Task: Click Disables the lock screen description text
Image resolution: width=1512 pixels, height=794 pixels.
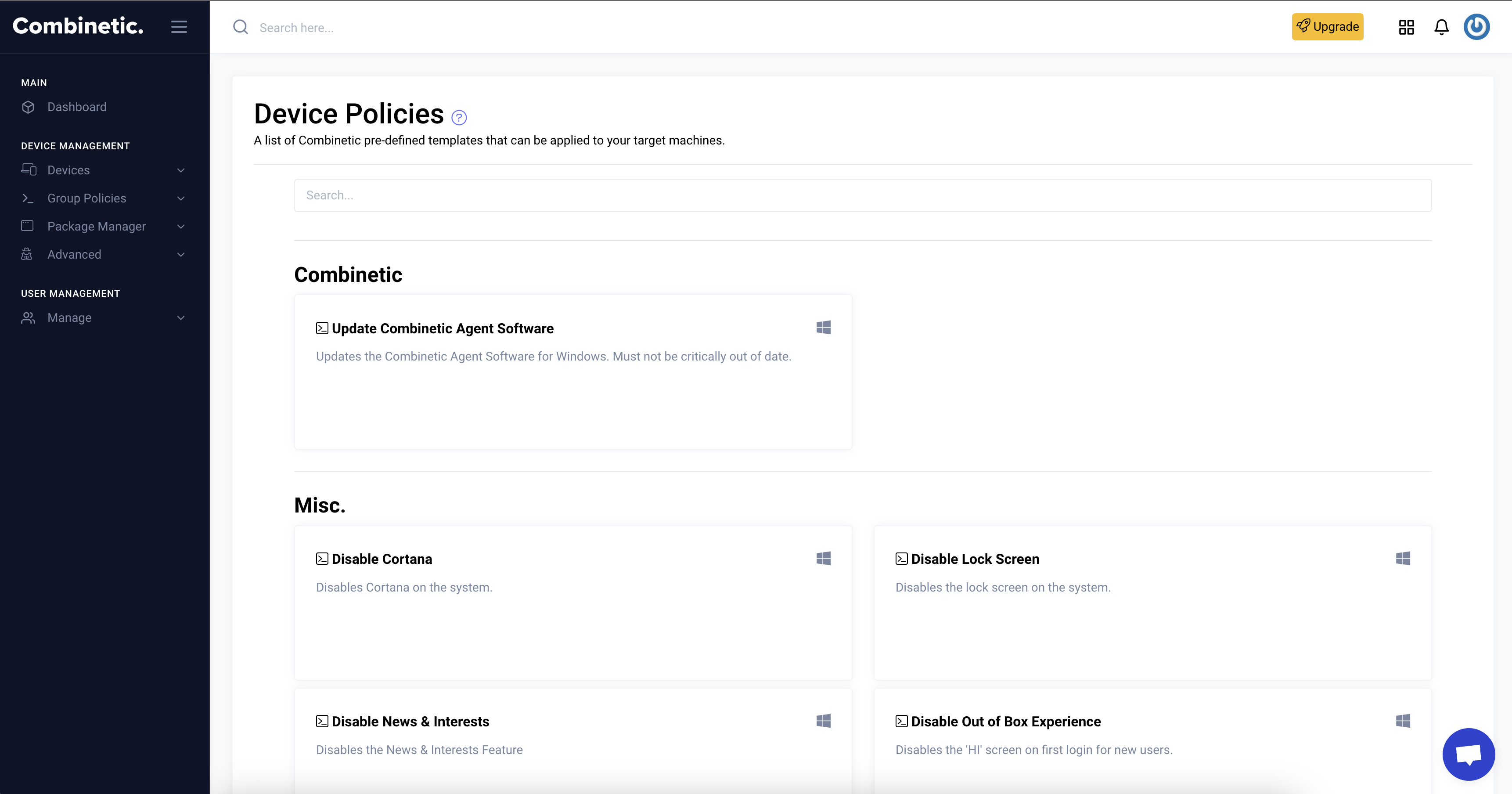Action: 1003,588
